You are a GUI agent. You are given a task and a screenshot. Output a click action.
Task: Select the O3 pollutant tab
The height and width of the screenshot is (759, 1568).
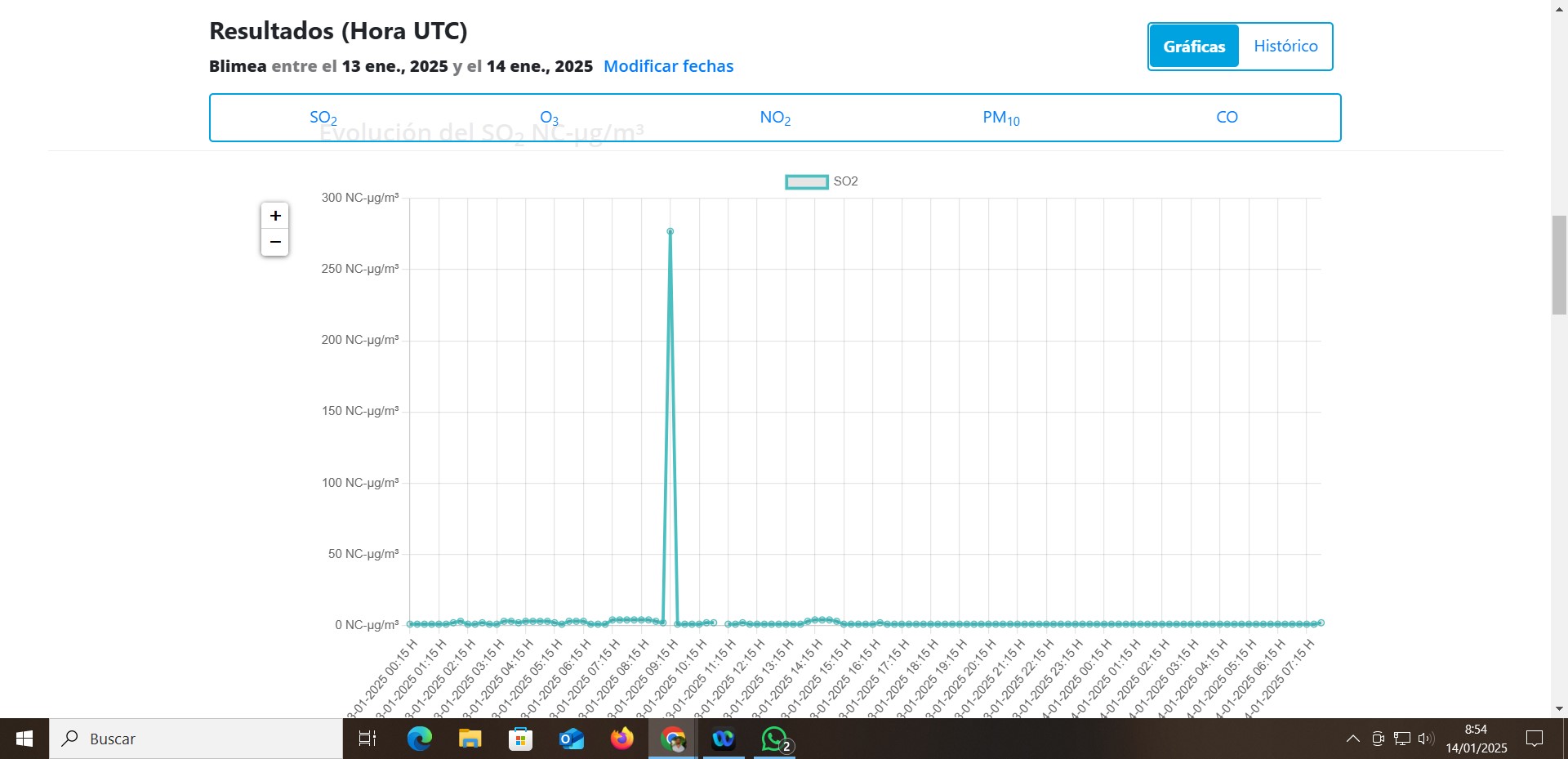[x=549, y=118]
